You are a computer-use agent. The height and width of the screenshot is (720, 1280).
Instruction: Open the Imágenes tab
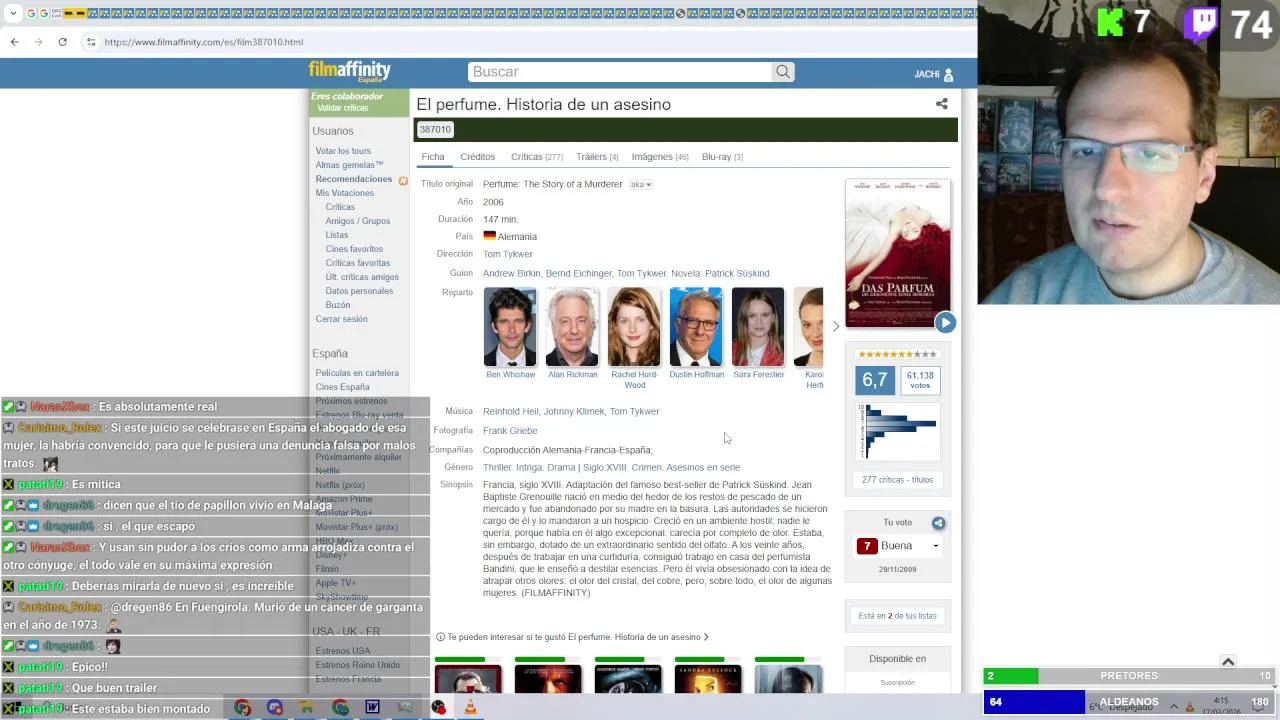pyautogui.click(x=660, y=157)
